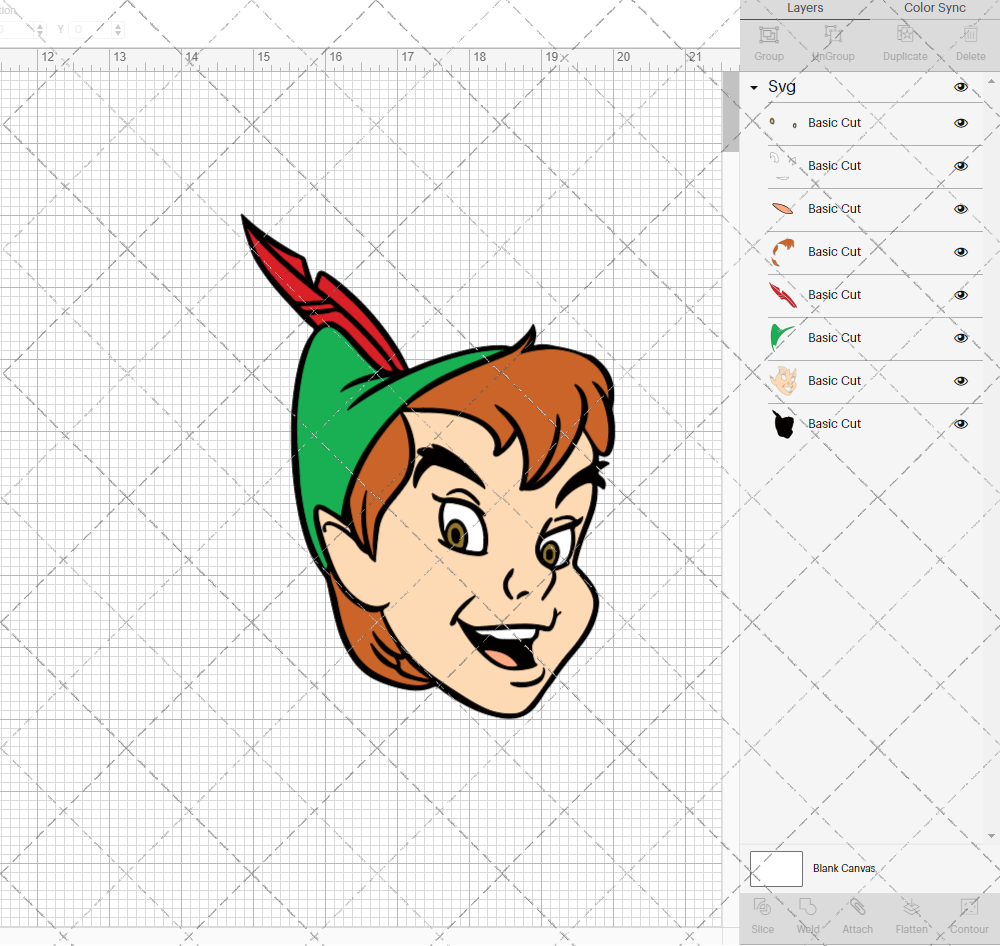The height and width of the screenshot is (946, 1000).
Task: Click the Group icon in Layers panel
Action: pyautogui.click(x=768, y=40)
